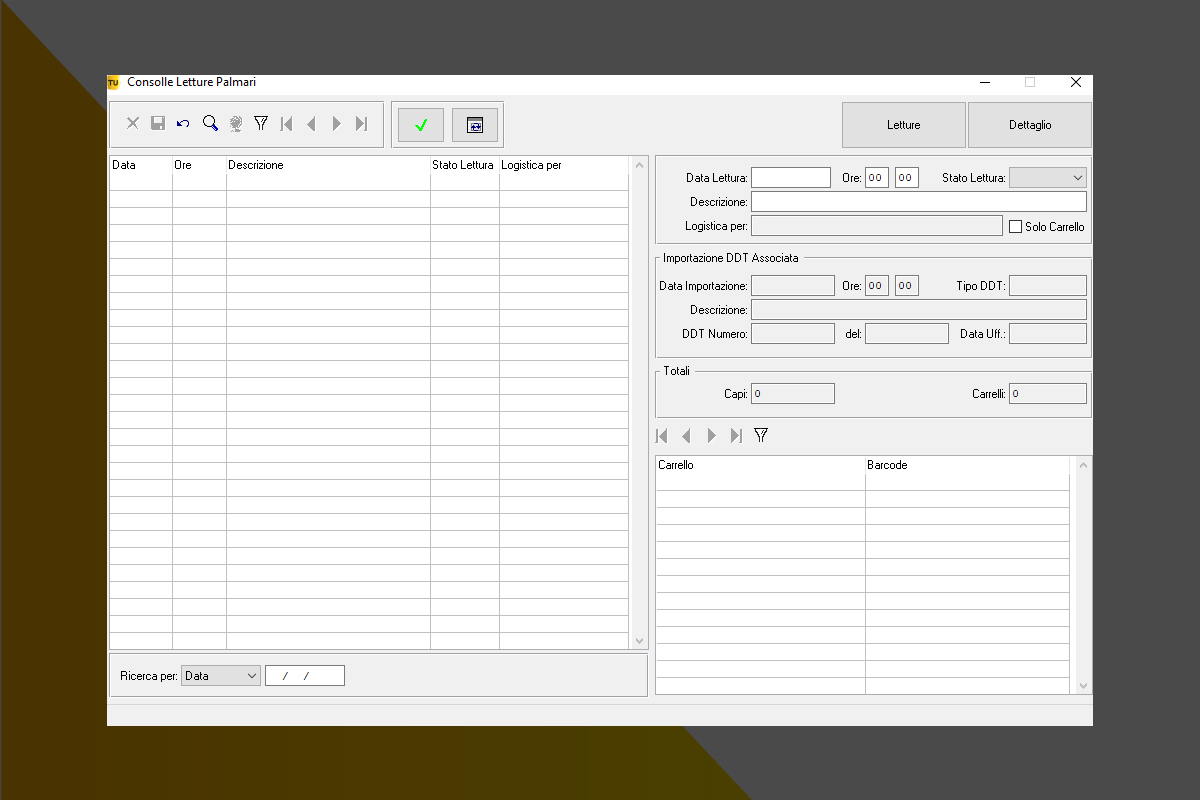Viewport: 1200px width, 800px height.
Task: Click the green checkmark confirm button
Action: point(421,125)
